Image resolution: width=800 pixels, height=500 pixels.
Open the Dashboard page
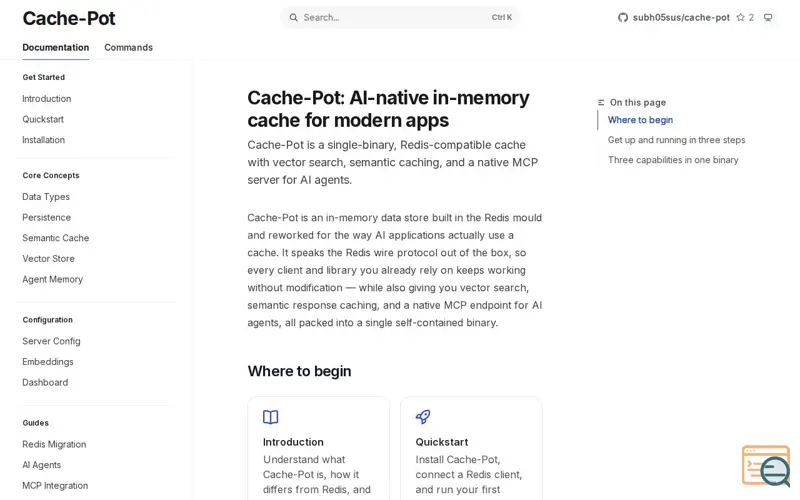point(45,383)
